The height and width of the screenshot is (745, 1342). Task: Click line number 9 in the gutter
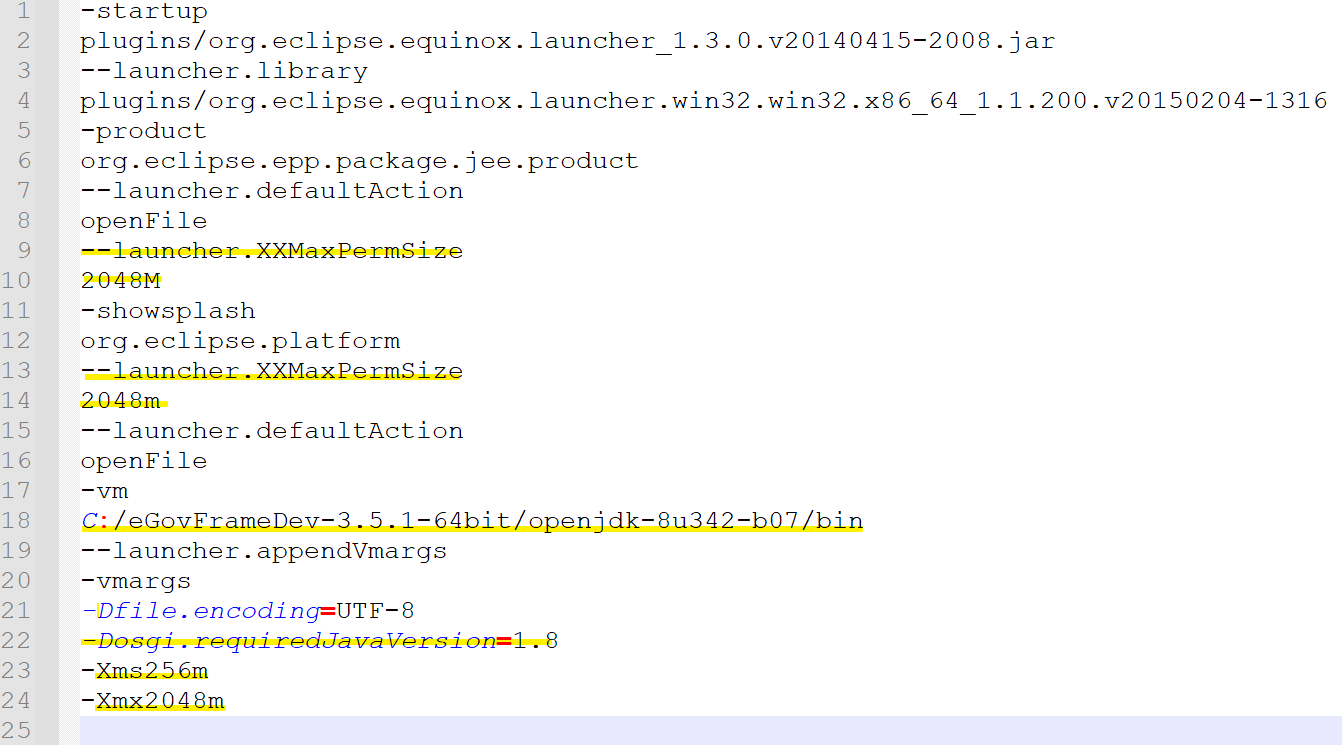24,251
